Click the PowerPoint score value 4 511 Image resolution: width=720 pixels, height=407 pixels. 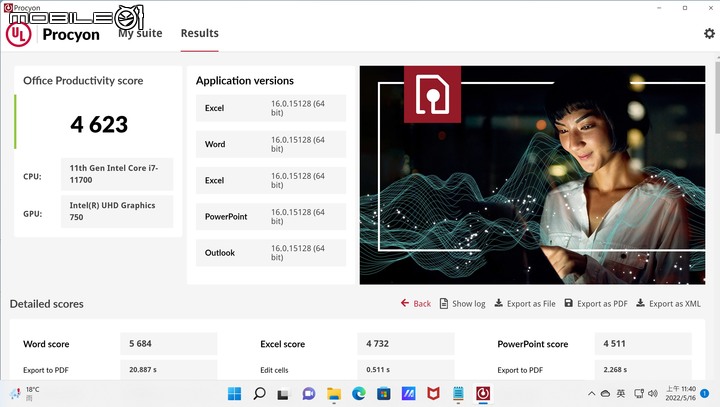643,344
